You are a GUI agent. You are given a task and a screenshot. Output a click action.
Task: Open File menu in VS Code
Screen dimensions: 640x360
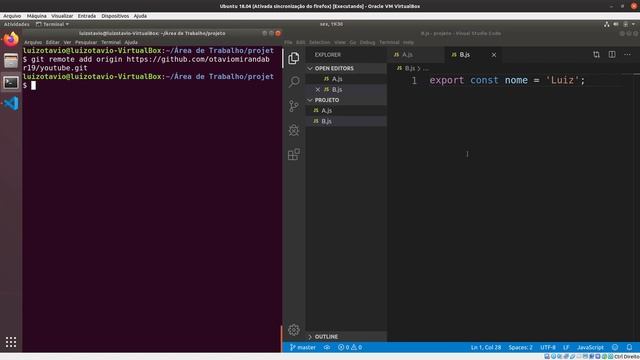(288, 42)
